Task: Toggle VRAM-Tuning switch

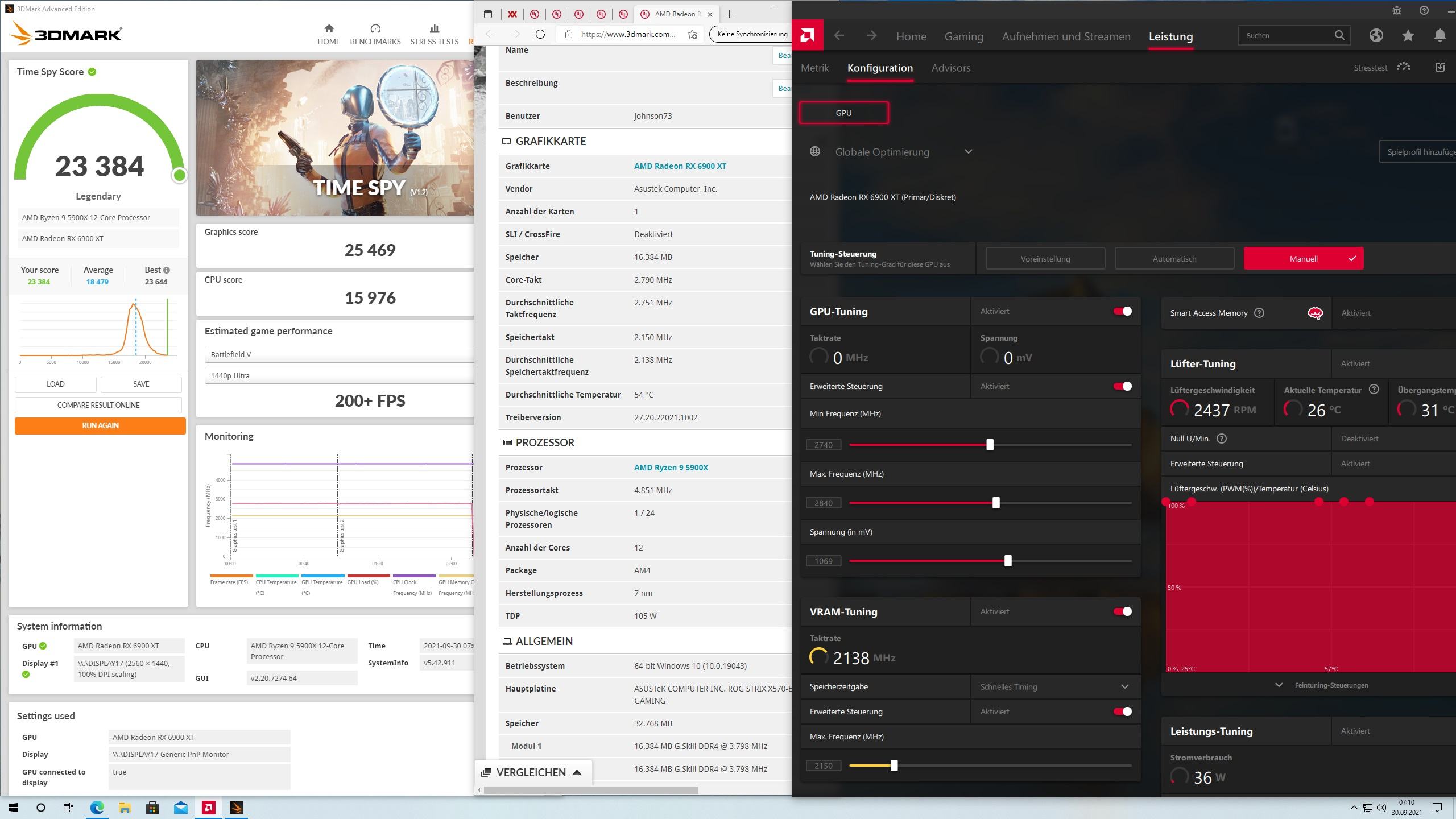Action: 1123,611
